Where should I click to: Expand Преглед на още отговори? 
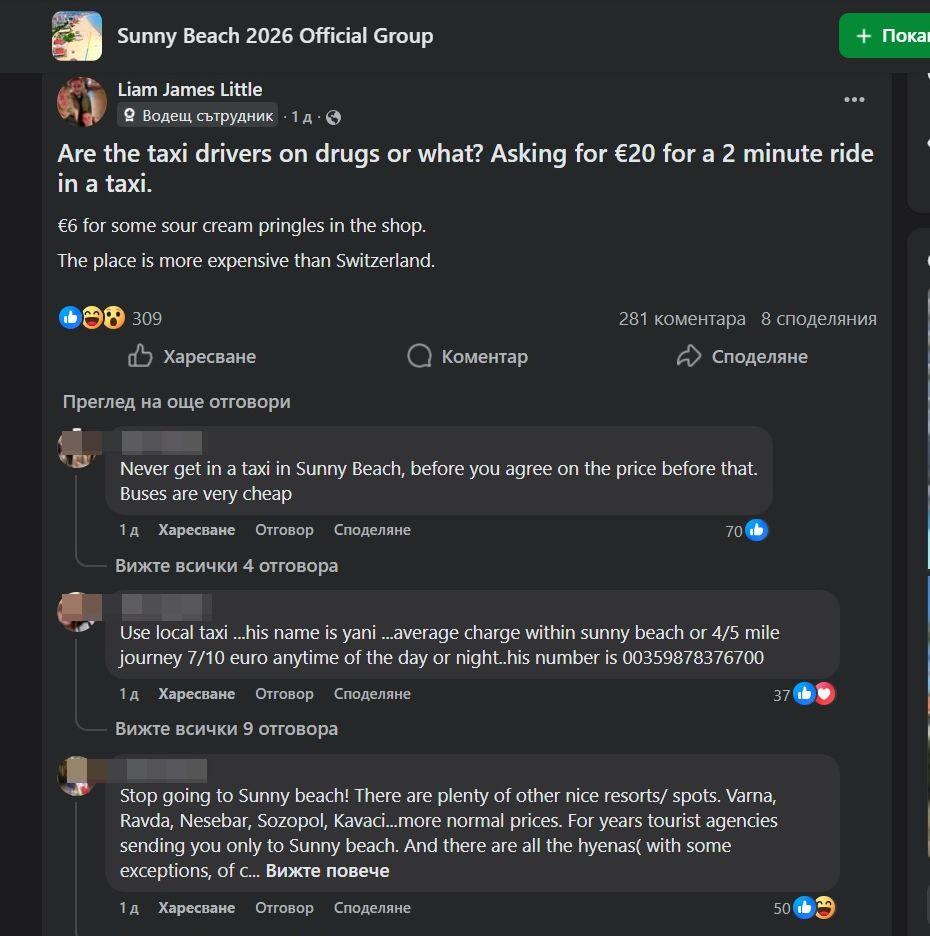coord(177,402)
